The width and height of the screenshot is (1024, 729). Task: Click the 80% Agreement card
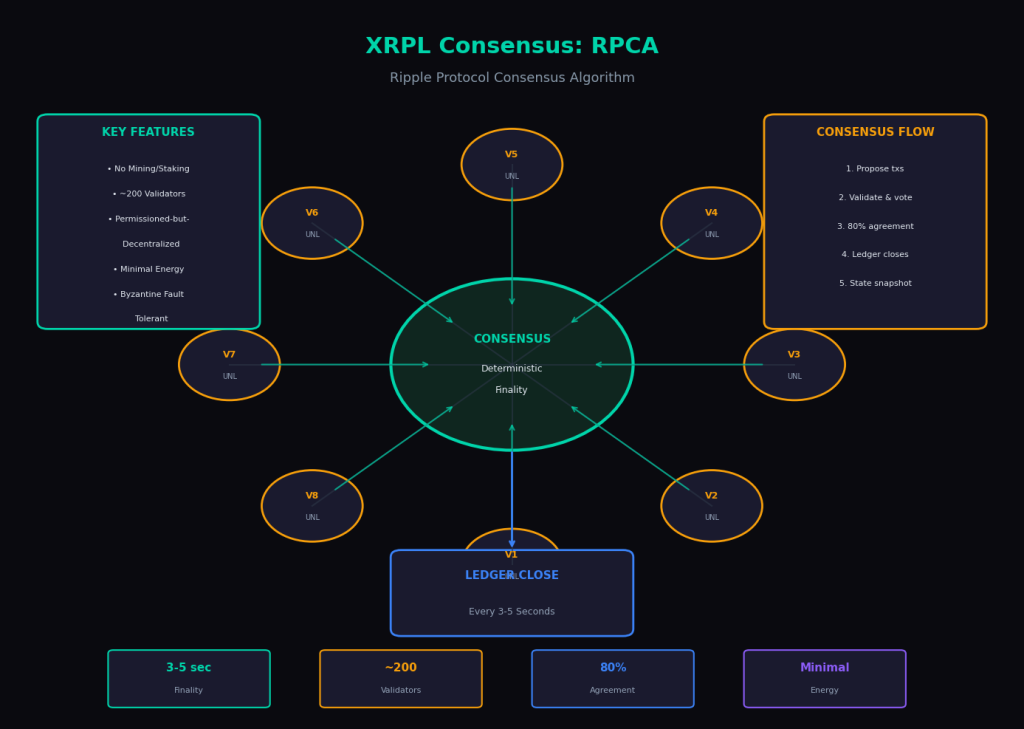[612, 678]
